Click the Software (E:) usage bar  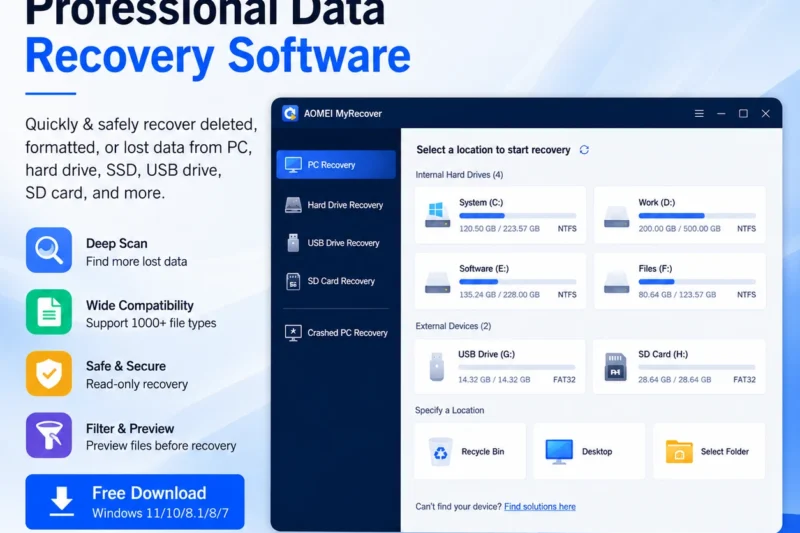[517, 282]
